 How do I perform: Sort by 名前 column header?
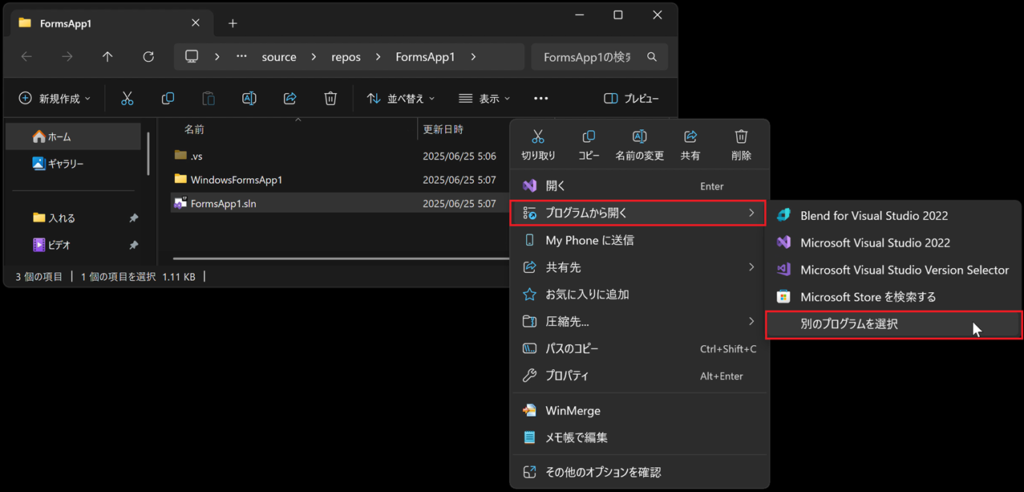point(193,129)
